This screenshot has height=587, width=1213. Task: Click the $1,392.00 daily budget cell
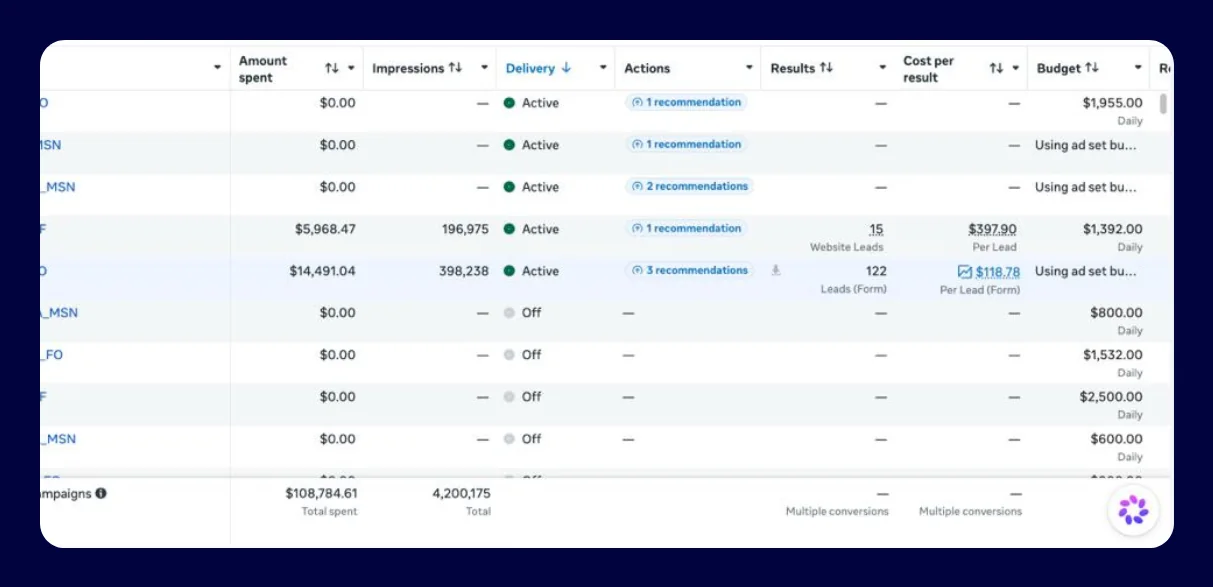[x=1112, y=229]
